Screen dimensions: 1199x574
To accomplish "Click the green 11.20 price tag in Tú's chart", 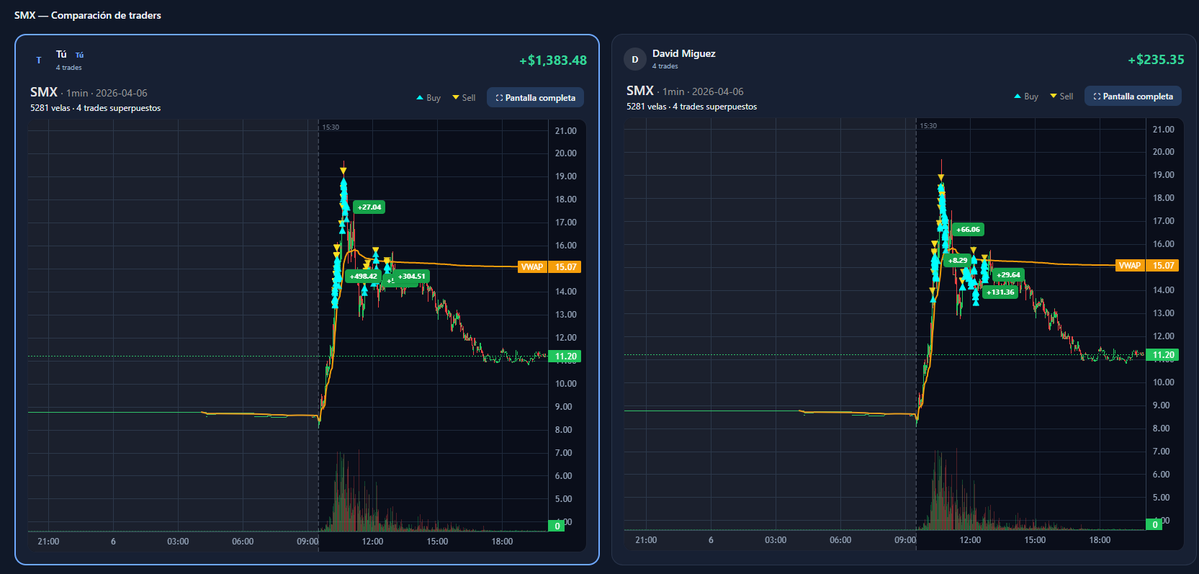I will [x=565, y=356].
